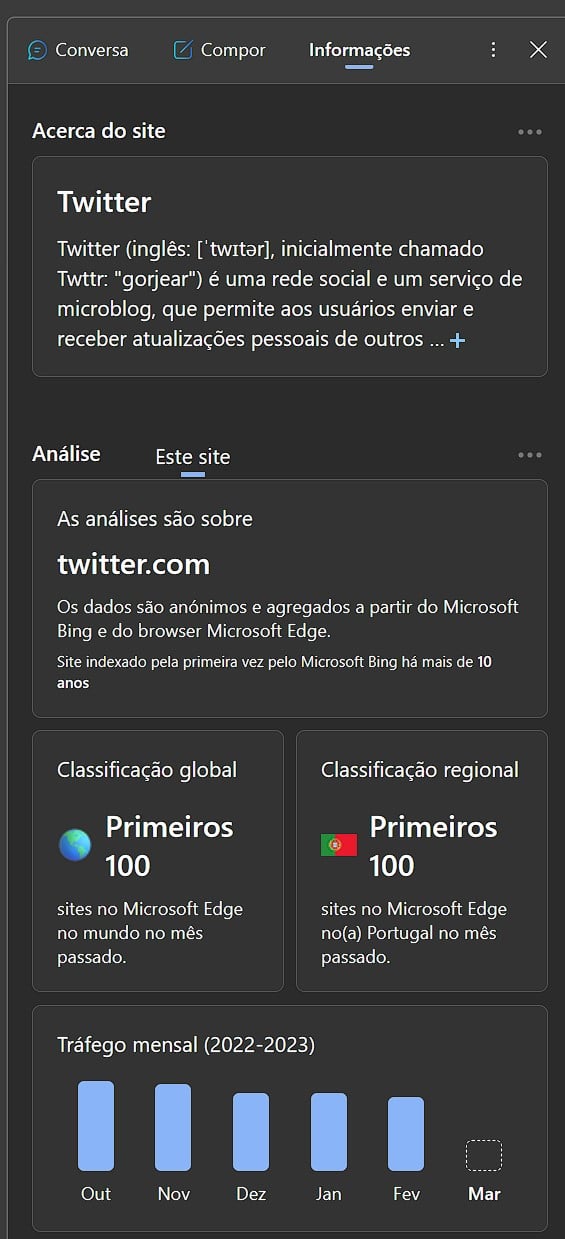Close the sidebar panel with X
The width and height of the screenshot is (565, 1239).
[538, 50]
